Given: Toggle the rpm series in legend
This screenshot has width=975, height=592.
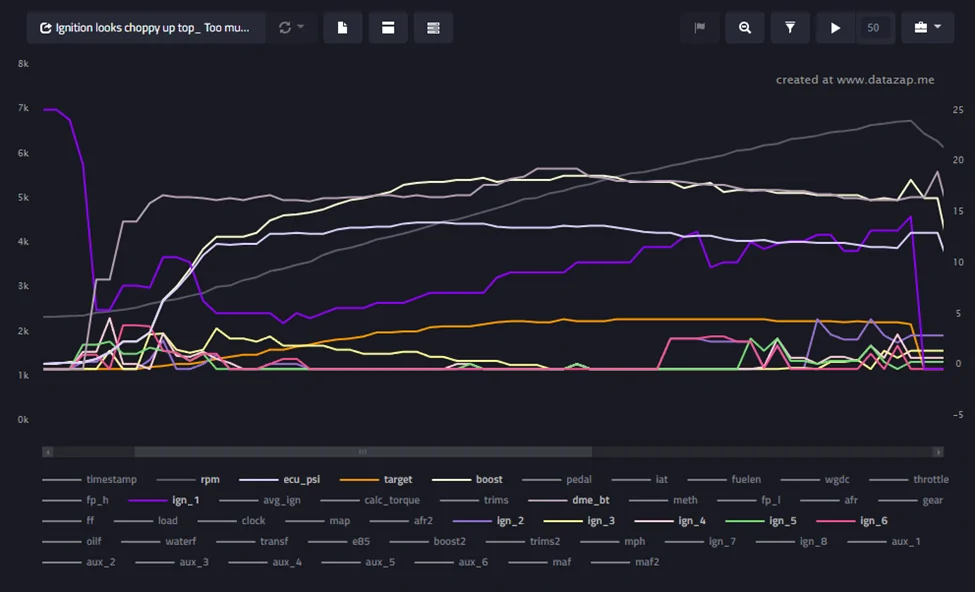Looking at the screenshot, I should click(188, 479).
